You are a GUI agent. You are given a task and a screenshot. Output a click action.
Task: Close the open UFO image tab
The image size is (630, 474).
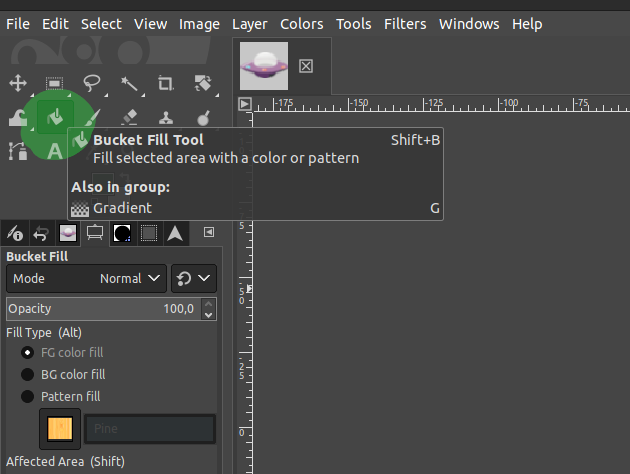(x=306, y=66)
